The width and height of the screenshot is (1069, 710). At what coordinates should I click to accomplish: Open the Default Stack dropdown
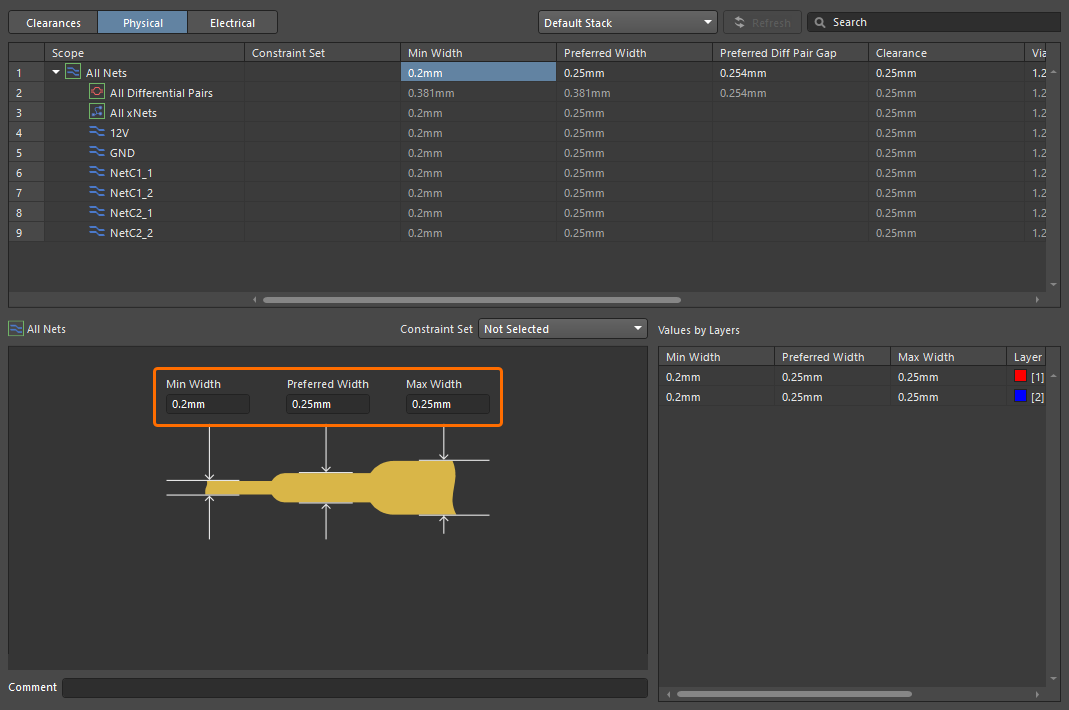pos(627,22)
